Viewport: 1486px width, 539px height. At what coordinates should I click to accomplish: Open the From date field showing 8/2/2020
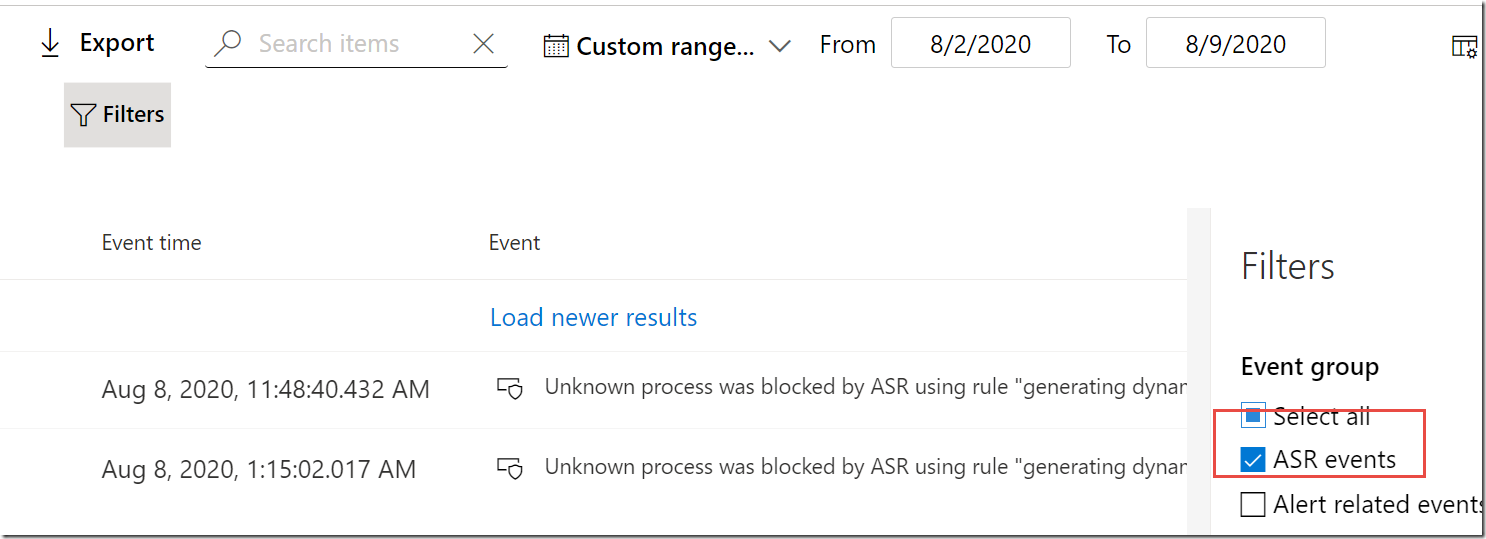coord(980,45)
